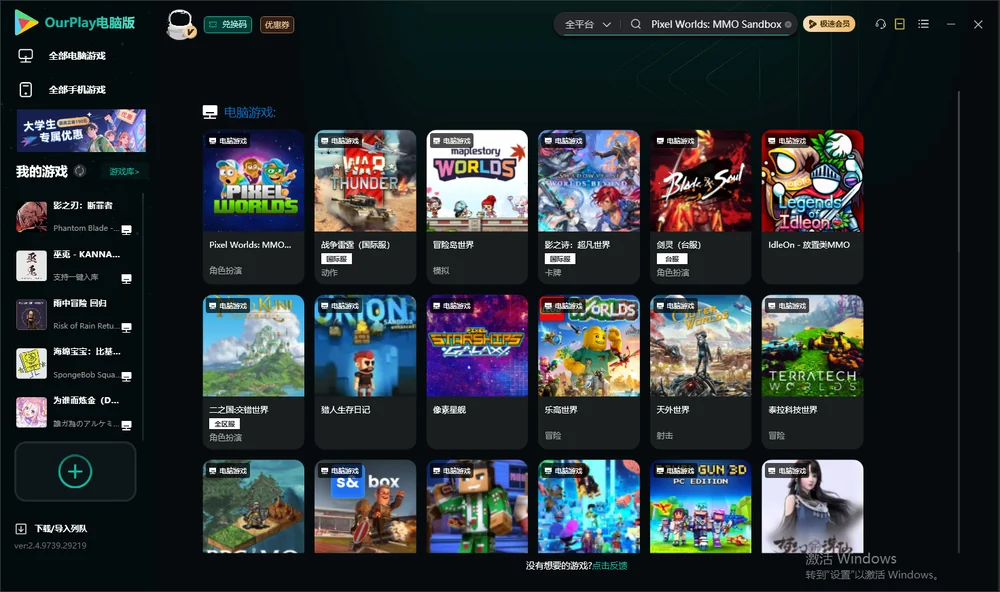1000x592 pixels.
Task: Click the search magnifier icon
Action: (x=636, y=24)
